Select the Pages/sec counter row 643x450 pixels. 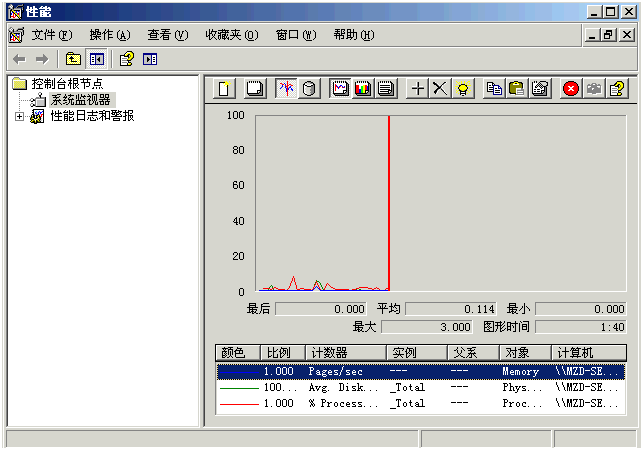421,372
